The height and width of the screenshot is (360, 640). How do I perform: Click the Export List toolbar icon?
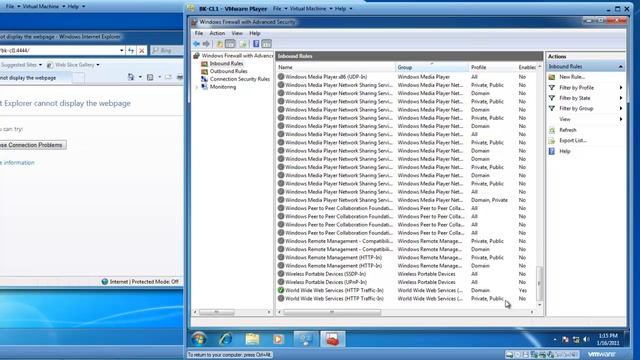[244, 44]
